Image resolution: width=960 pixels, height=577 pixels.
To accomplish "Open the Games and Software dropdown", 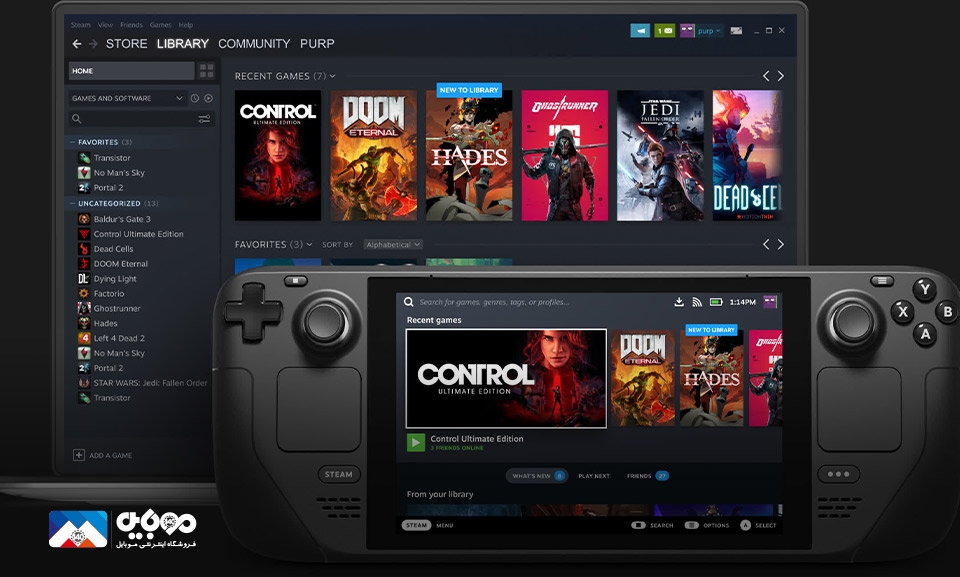I will tap(127, 98).
